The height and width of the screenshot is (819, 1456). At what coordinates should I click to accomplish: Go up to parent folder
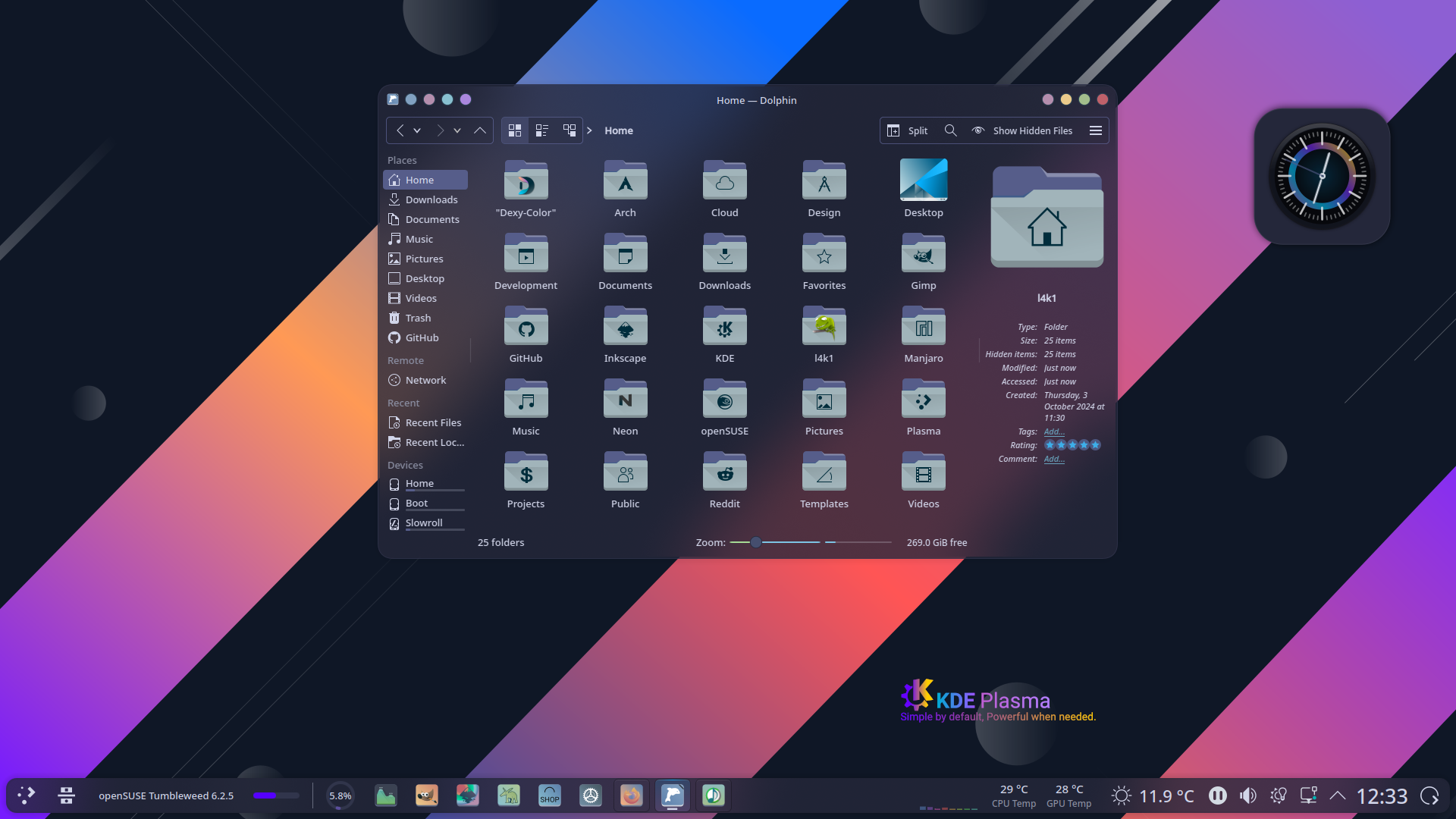tap(480, 130)
